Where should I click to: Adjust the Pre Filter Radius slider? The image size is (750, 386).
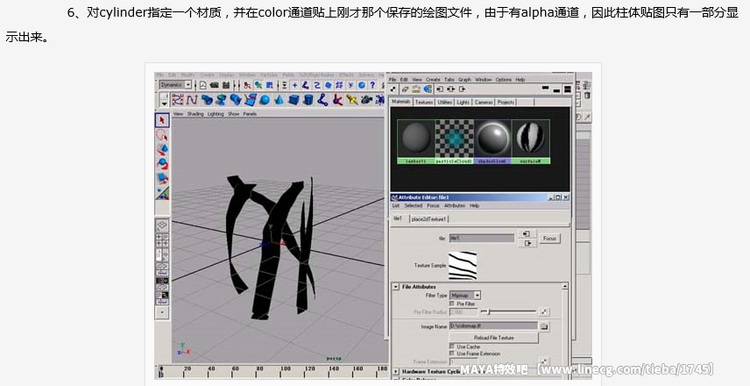coord(508,312)
